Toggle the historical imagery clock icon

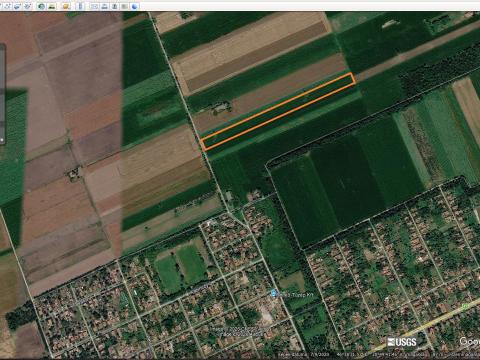[x=41, y=6]
